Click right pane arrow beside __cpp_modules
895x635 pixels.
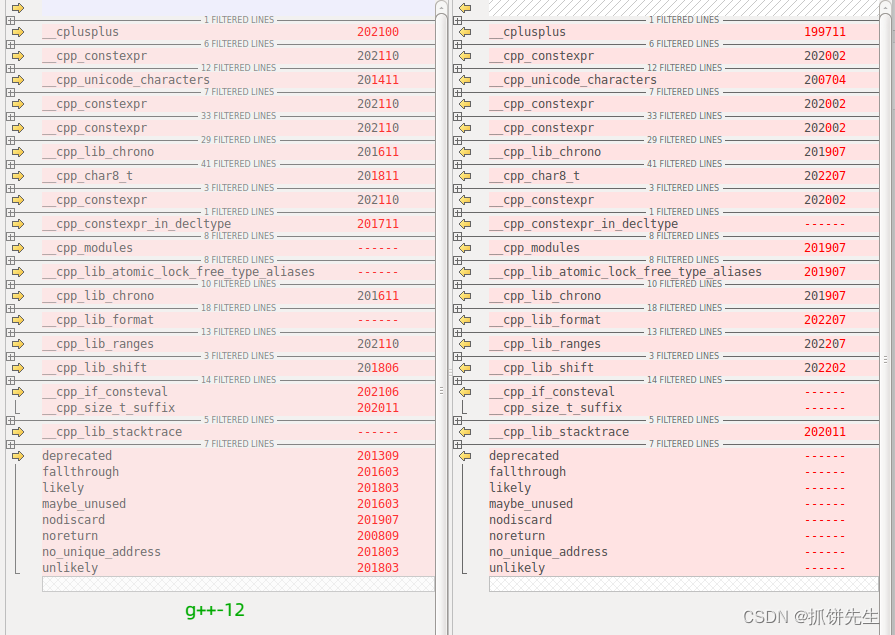pos(465,248)
